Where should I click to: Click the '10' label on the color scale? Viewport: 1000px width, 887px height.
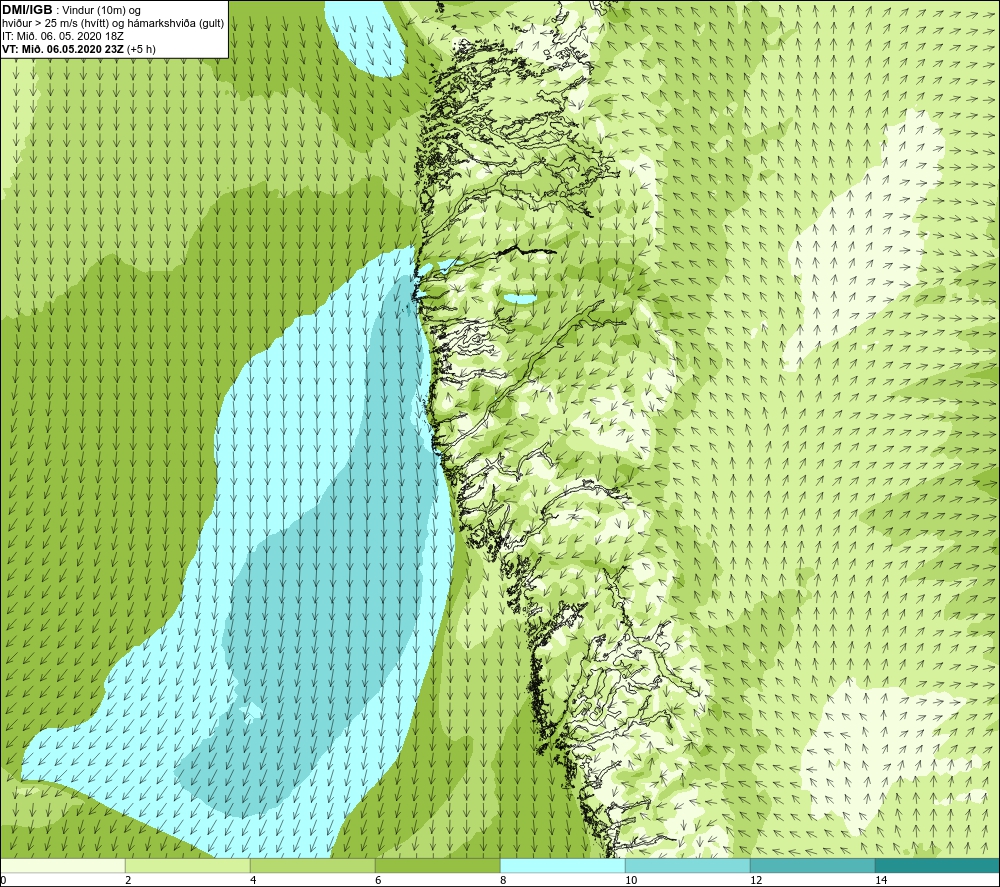click(x=631, y=881)
